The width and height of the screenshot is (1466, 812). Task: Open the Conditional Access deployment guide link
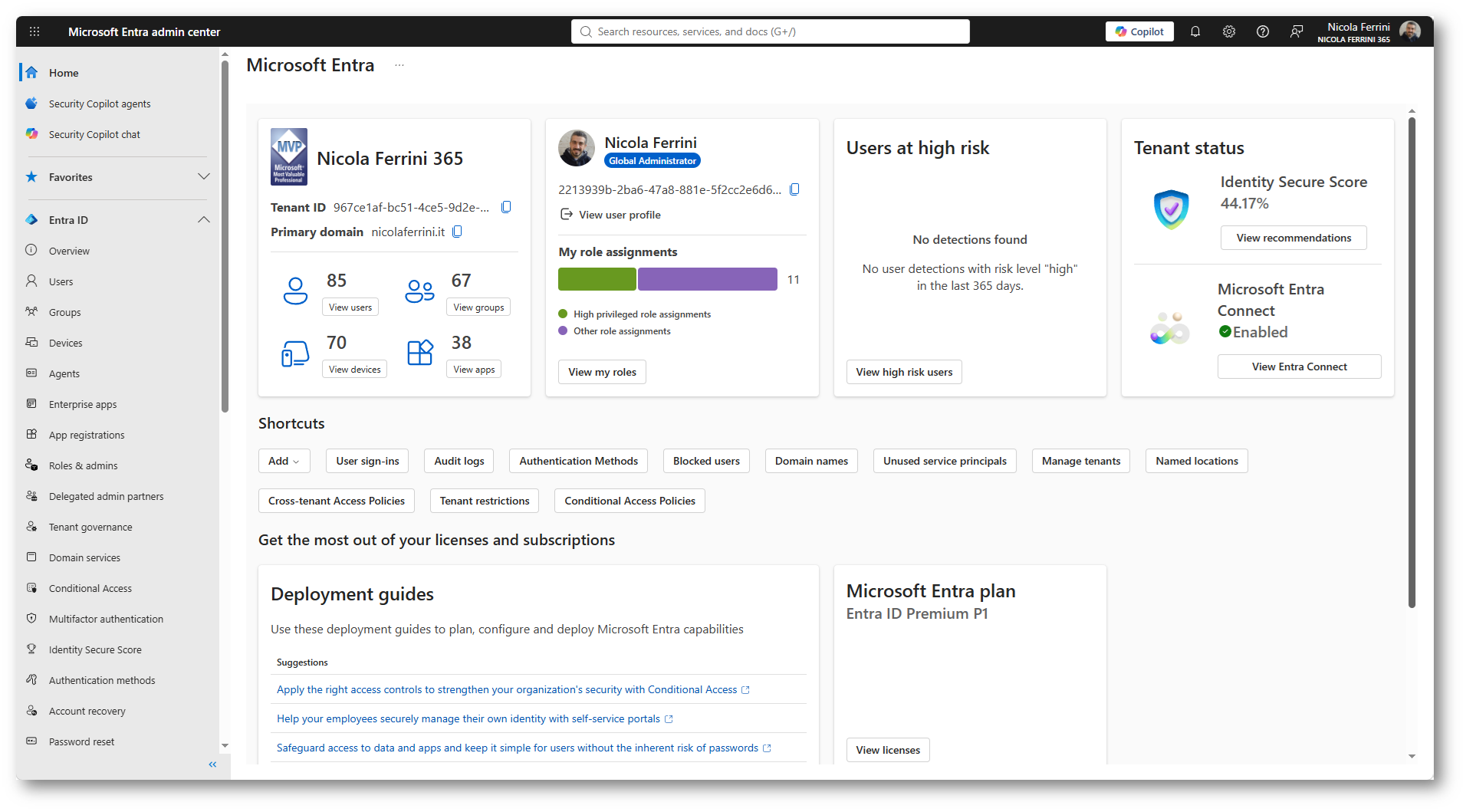pyautogui.click(x=513, y=689)
